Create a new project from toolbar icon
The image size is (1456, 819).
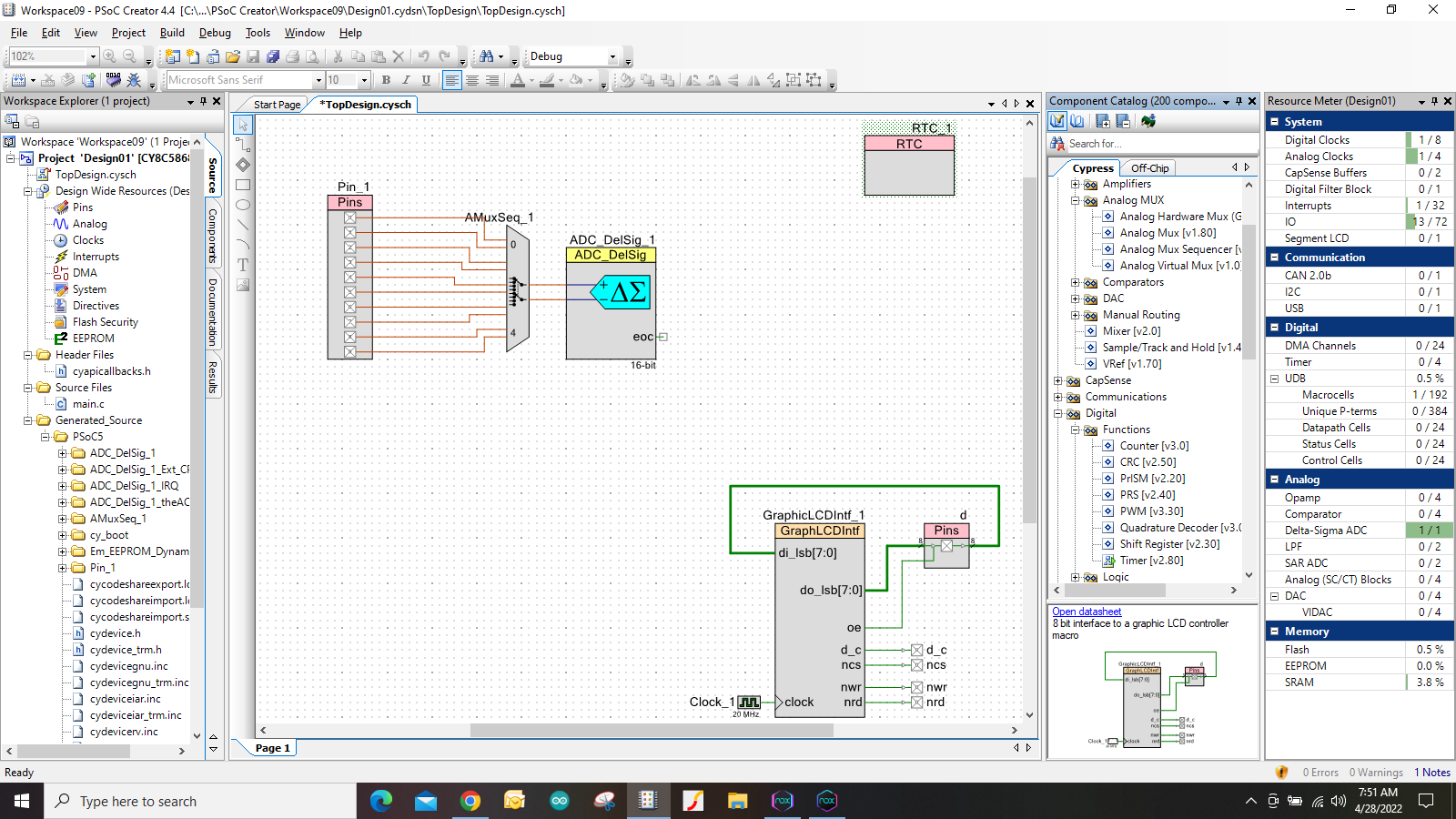click(173, 56)
